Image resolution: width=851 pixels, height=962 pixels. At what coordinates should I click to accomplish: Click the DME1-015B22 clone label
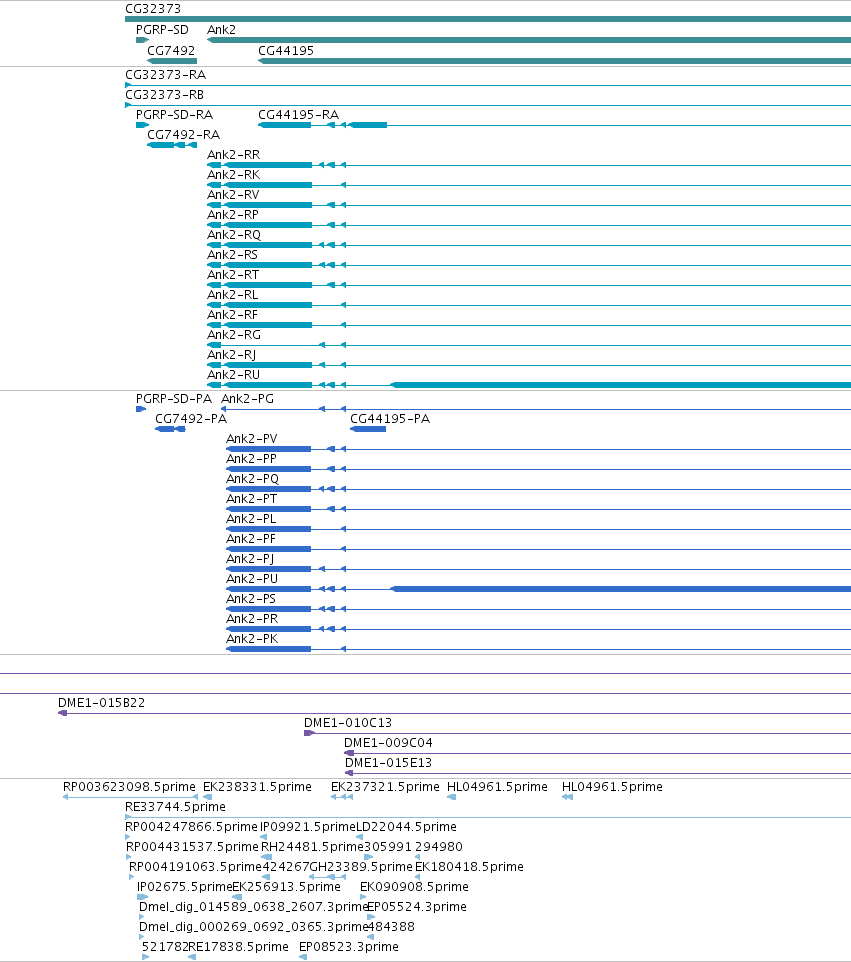[x=102, y=703]
